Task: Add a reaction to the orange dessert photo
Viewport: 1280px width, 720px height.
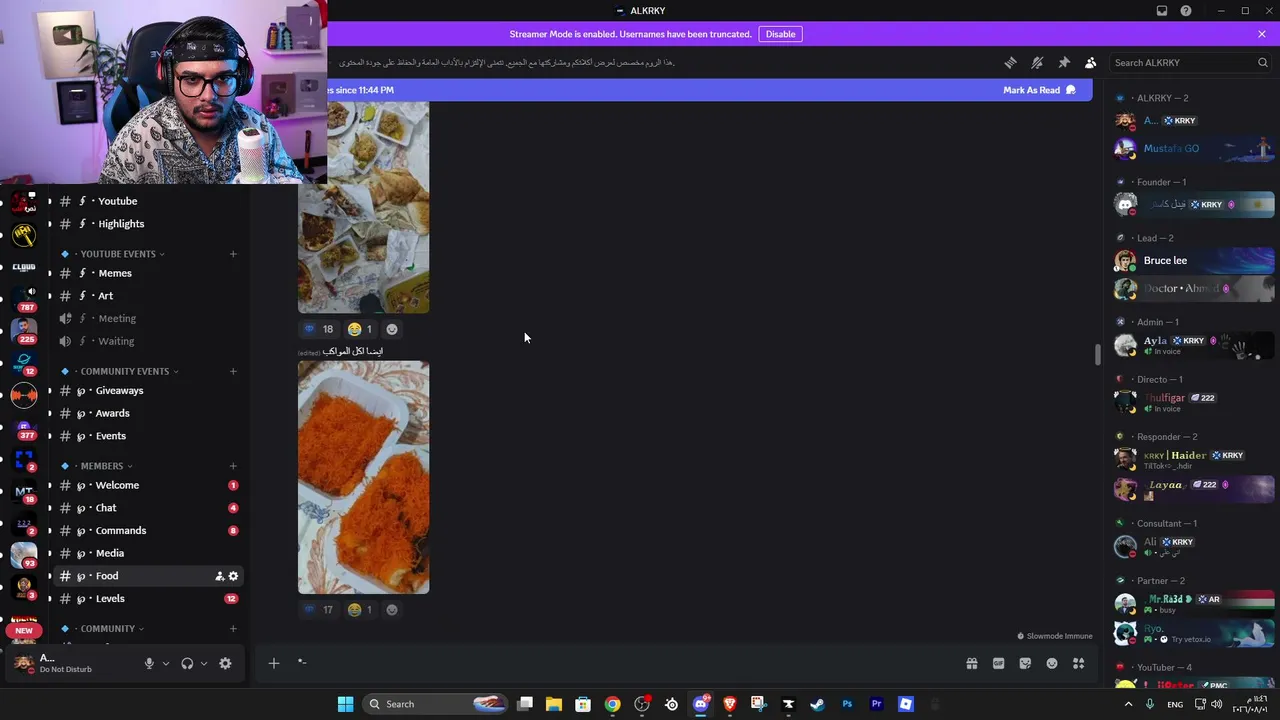Action: (x=392, y=610)
